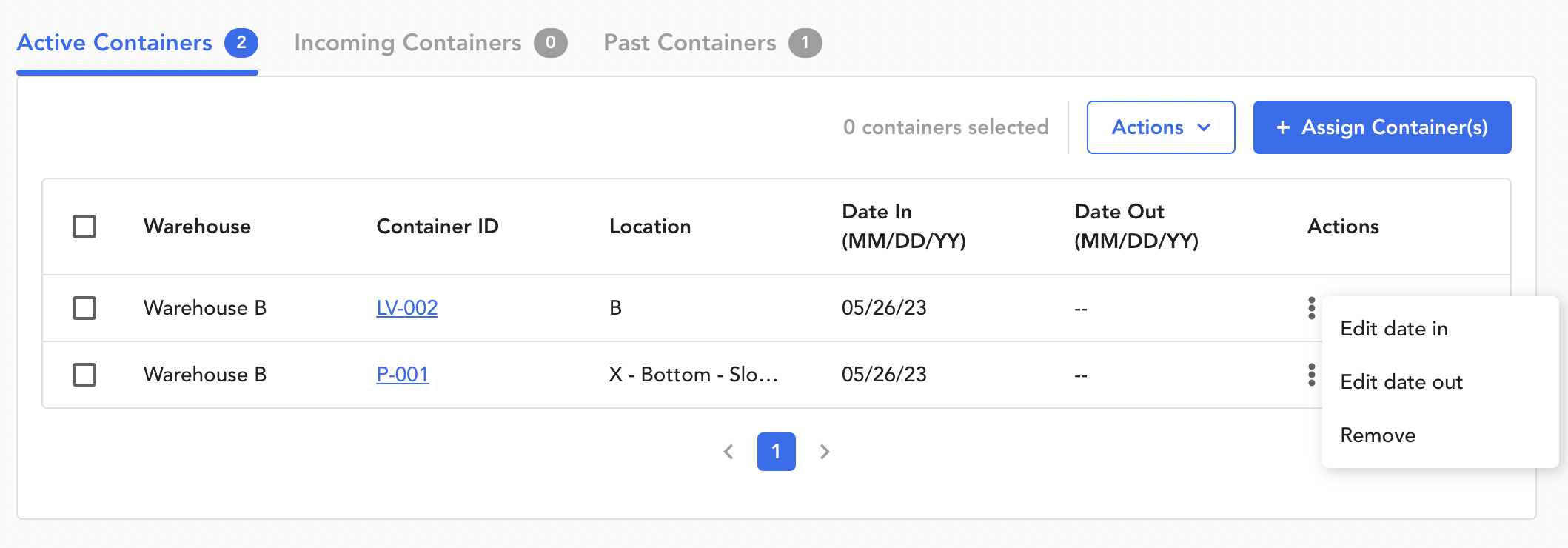Choose Edit date out from menu
The height and width of the screenshot is (548, 1568).
coord(1401,382)
